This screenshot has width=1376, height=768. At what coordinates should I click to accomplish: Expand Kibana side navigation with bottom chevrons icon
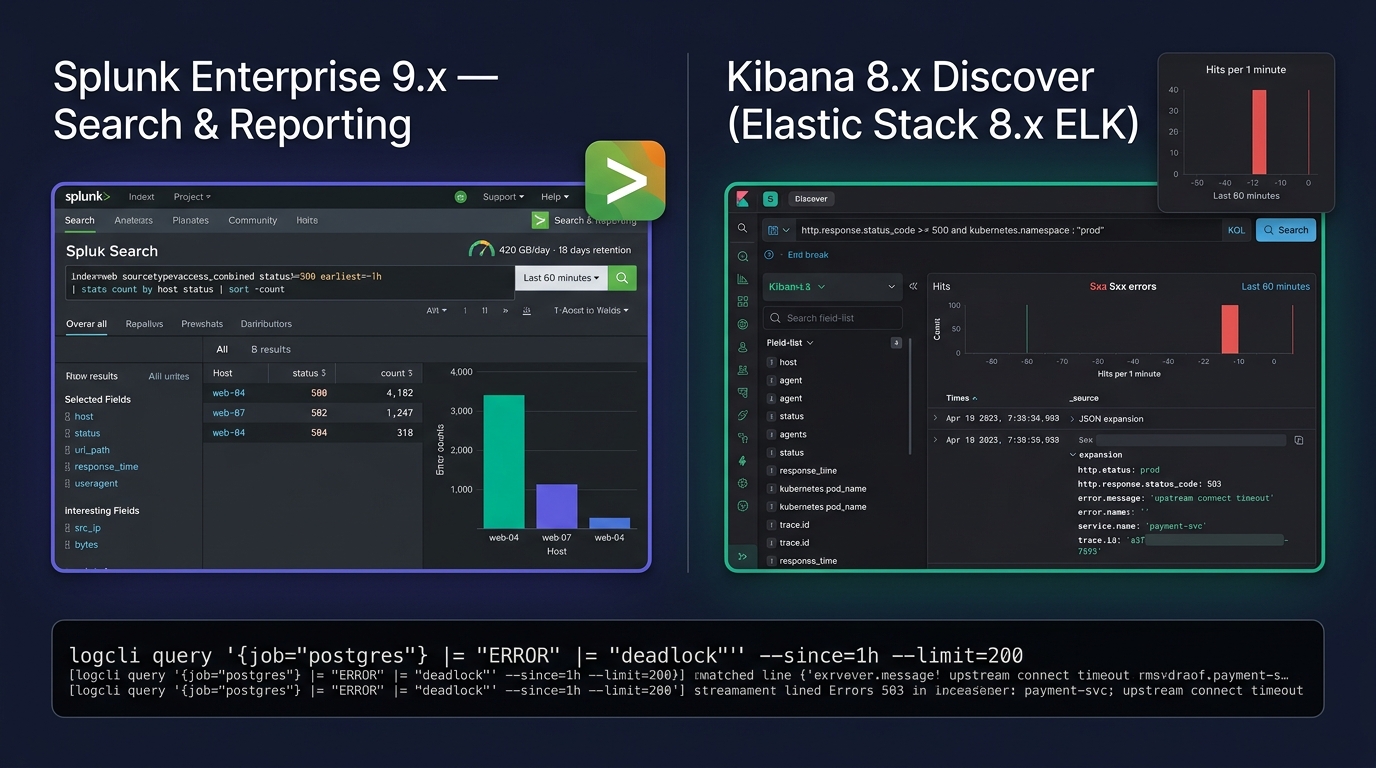coord(742,556)
